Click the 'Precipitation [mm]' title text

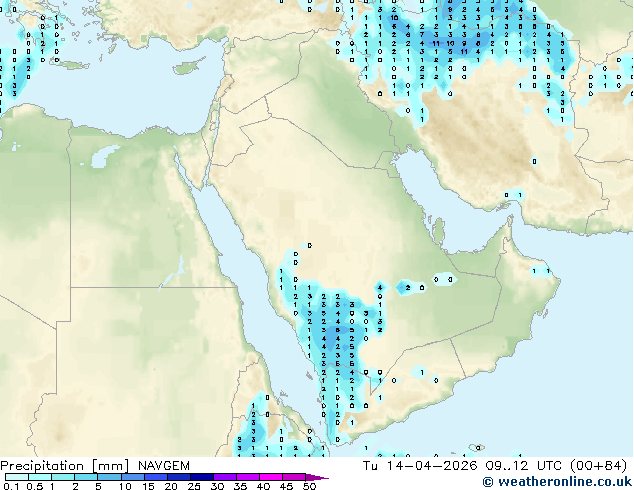[x=65, y=466]
